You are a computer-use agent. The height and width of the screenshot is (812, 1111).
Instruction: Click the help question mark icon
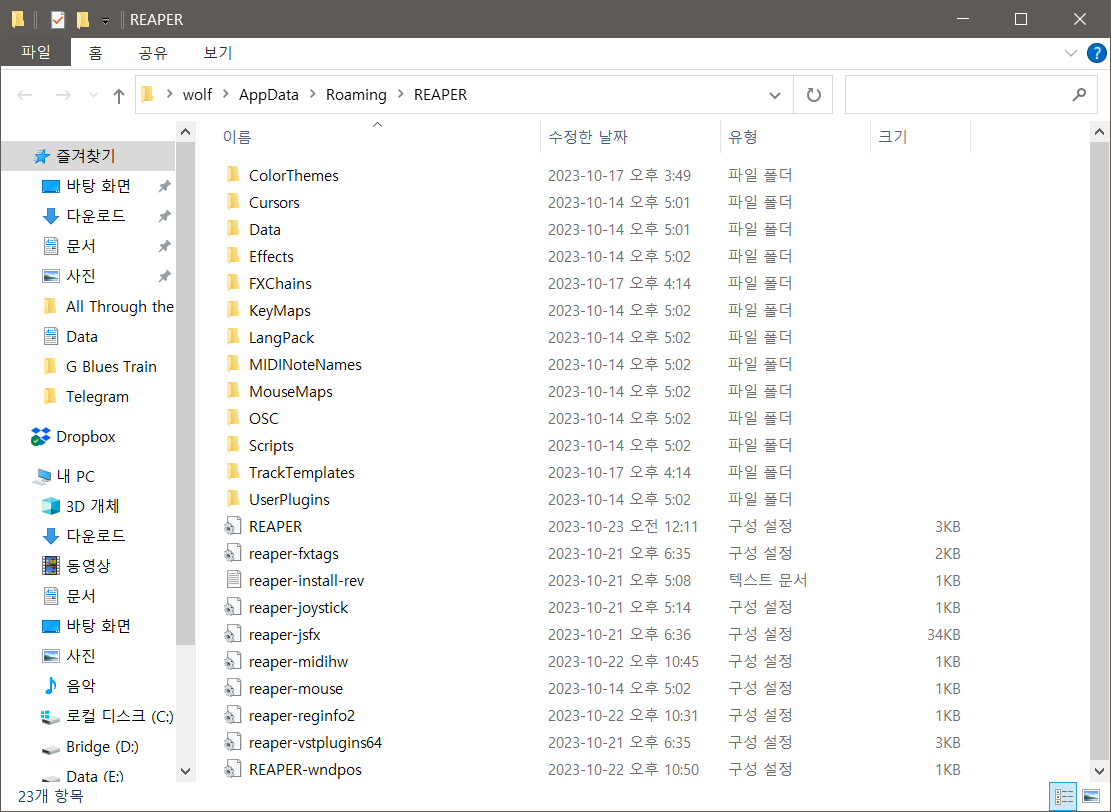point(1096,53)
